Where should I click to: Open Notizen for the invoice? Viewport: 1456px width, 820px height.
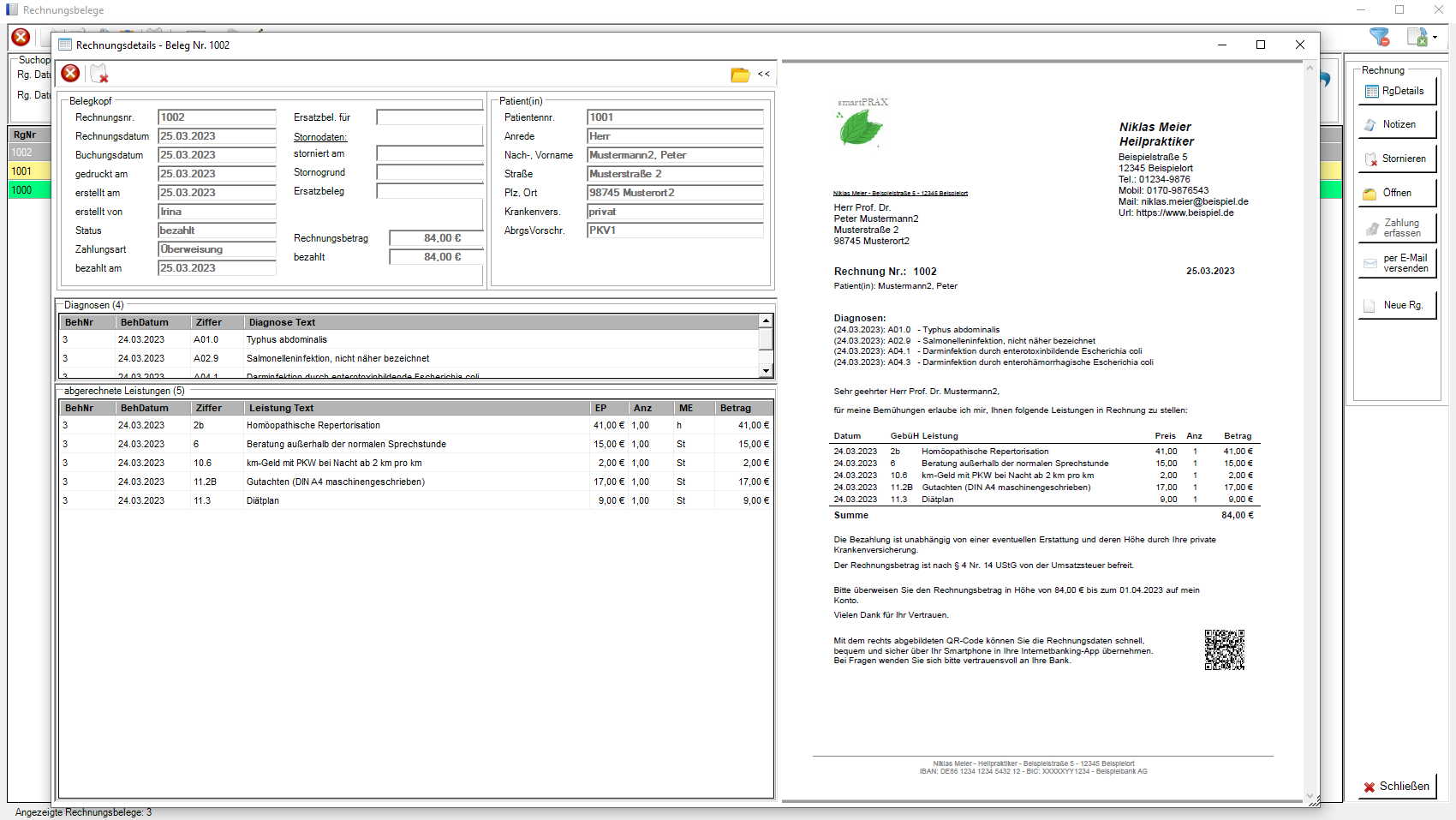1396,125
